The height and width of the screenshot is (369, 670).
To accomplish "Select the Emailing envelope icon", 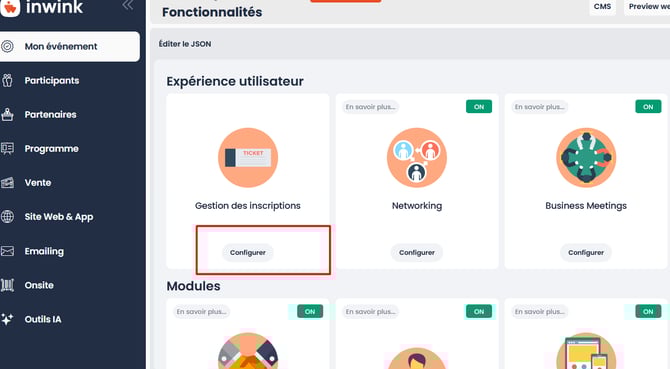I will click(7, 251).
